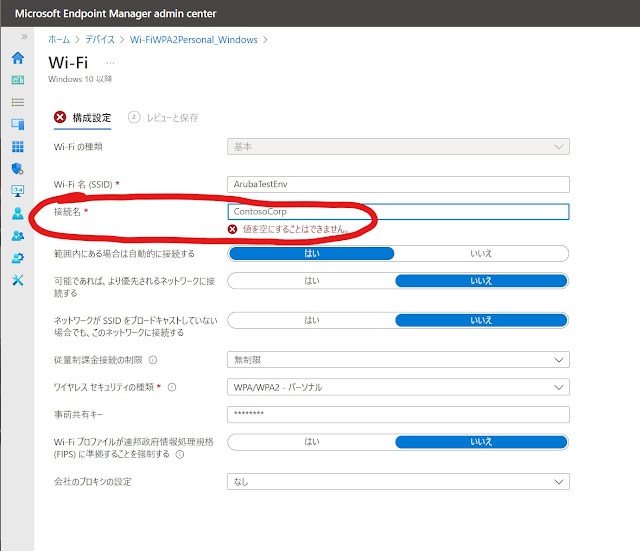640x551 pixels.
Task: Open Dashboard chart icon in sidebar
Action: point(18,80)
